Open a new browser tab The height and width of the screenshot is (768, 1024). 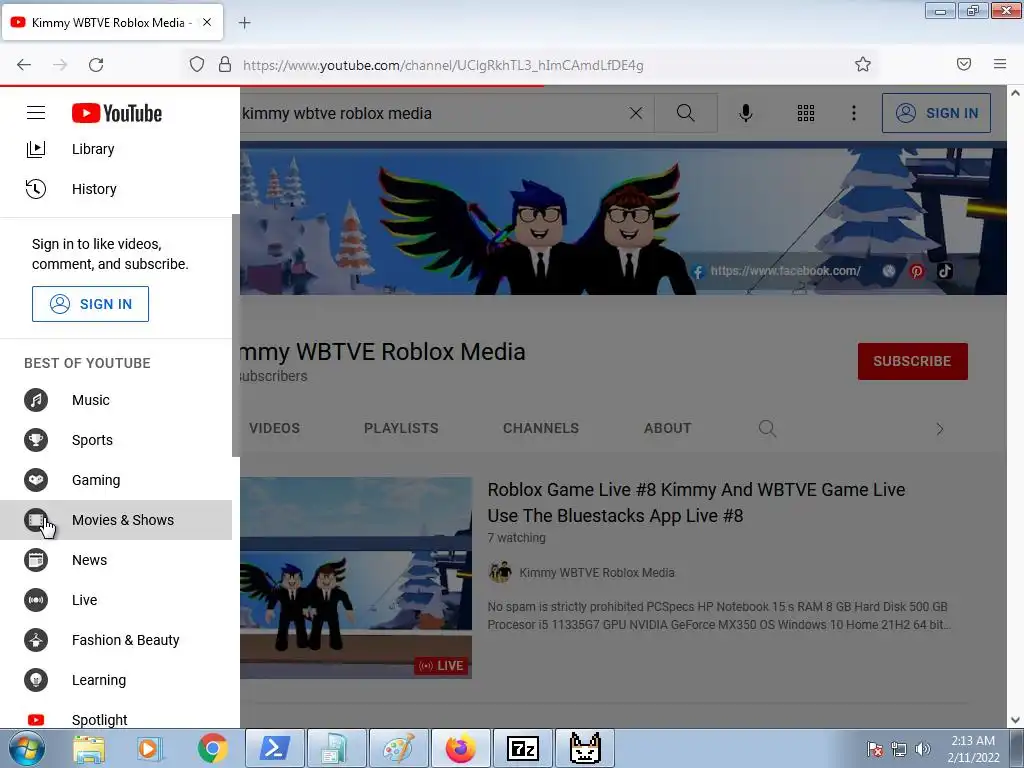point(244,23)
